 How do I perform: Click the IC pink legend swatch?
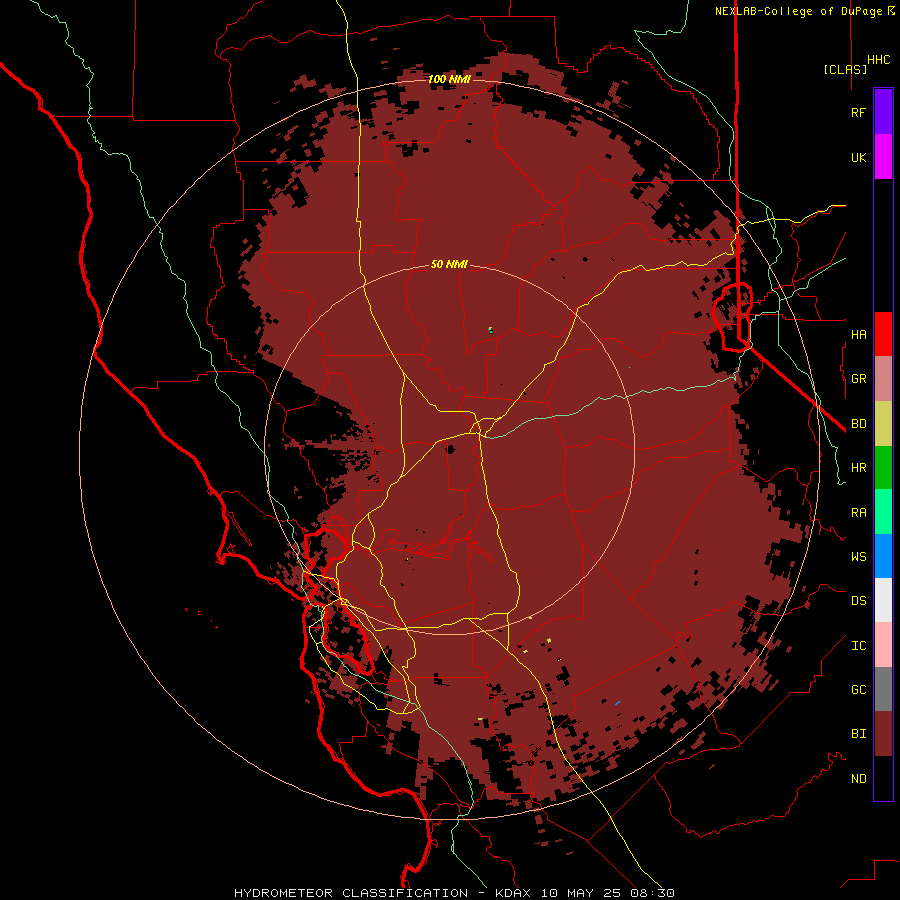[883, 645]
